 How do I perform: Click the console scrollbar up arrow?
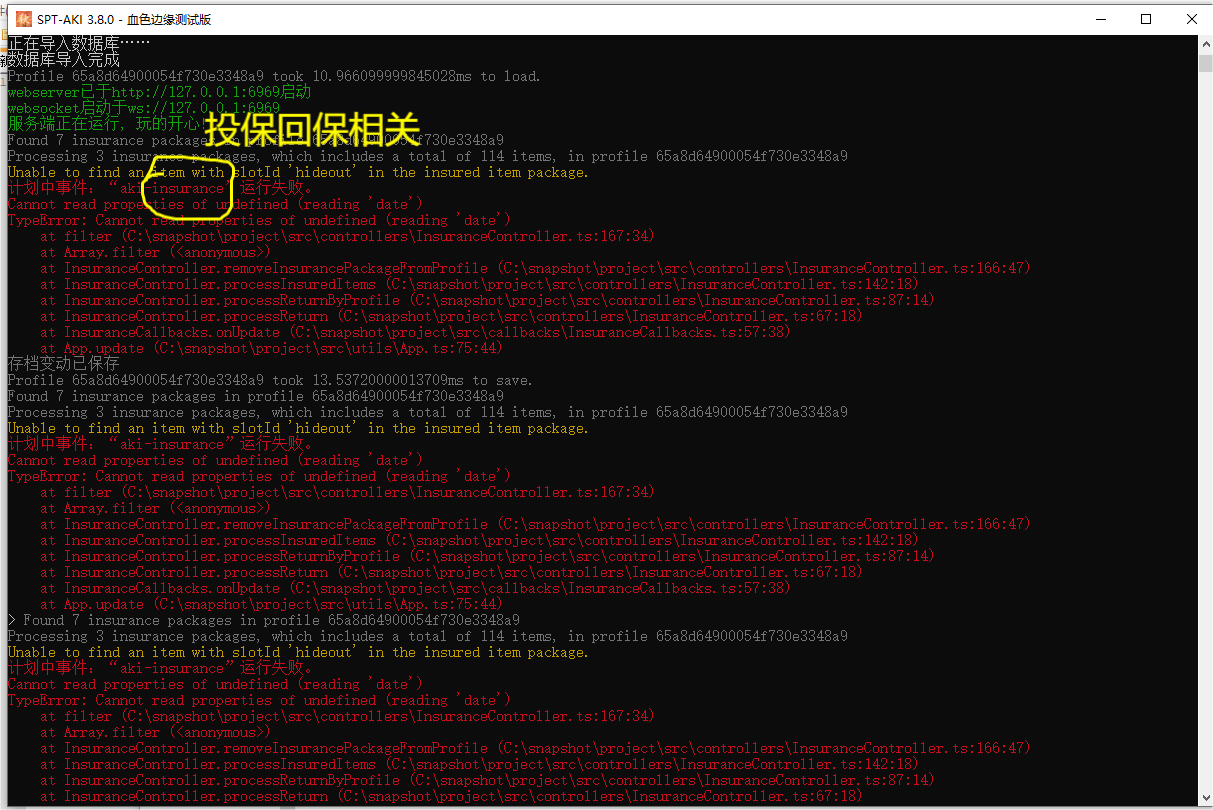(1205, 44)
